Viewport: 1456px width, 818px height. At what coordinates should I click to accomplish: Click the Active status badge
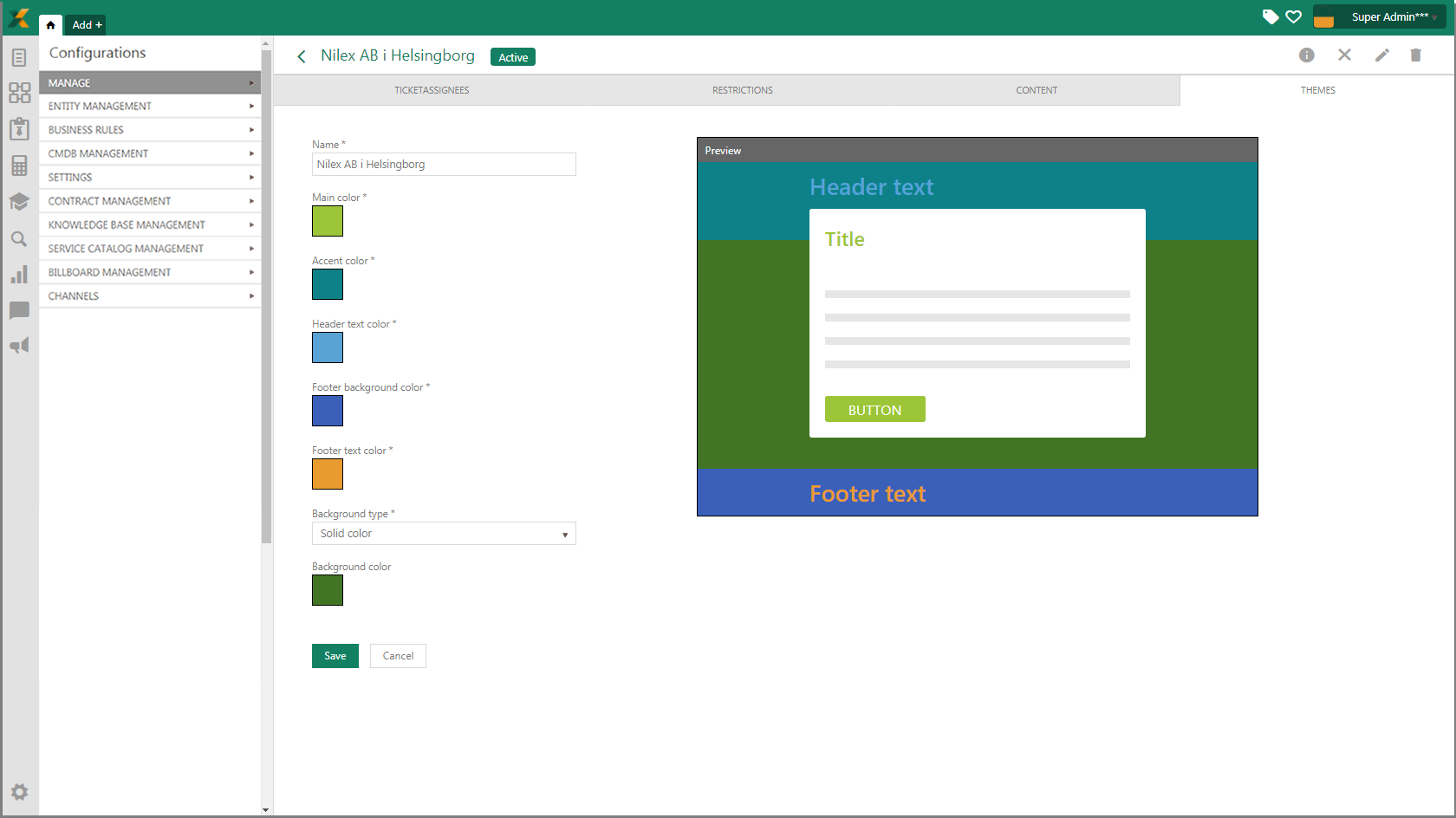click(513, 57)
